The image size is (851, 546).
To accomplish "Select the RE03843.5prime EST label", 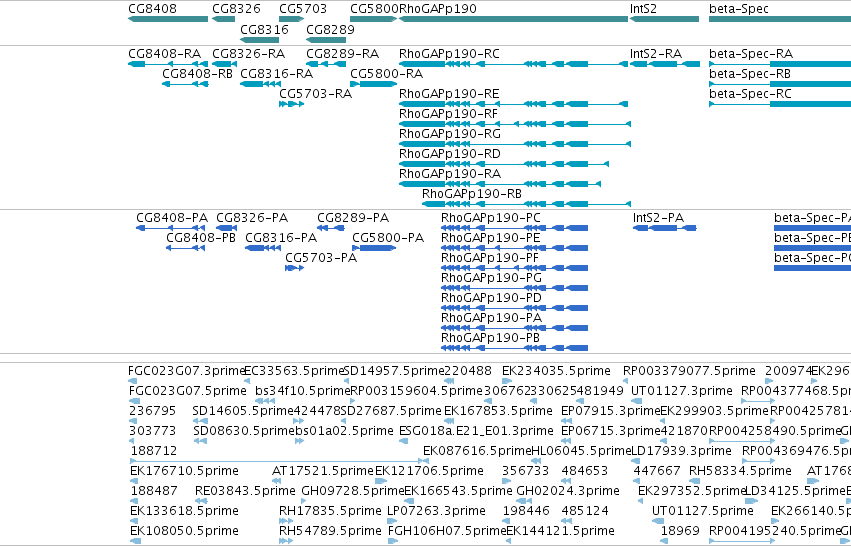I will (245, 492).
